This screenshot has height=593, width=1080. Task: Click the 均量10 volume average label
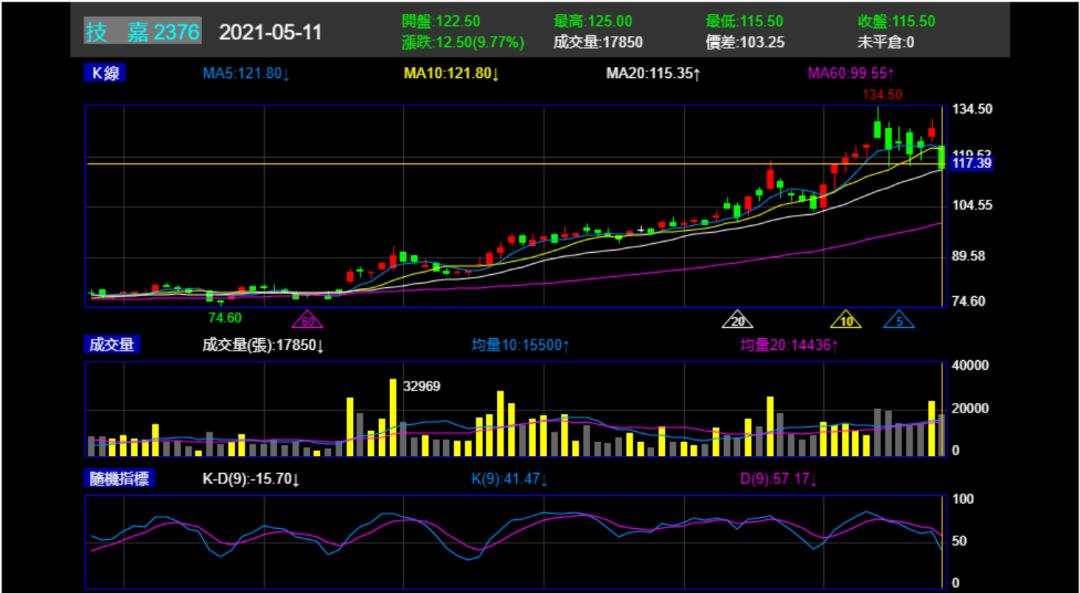[x=520, y=346]
